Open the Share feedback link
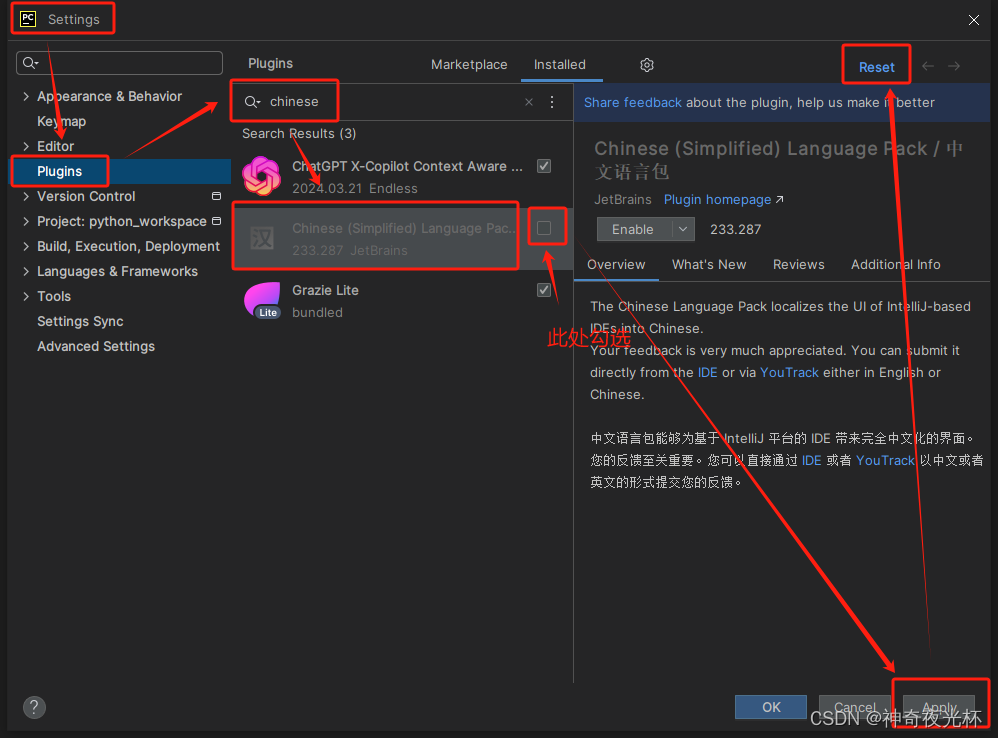Image resolution: width=998 pixels, height=738 pixels. tap(633, 102)
